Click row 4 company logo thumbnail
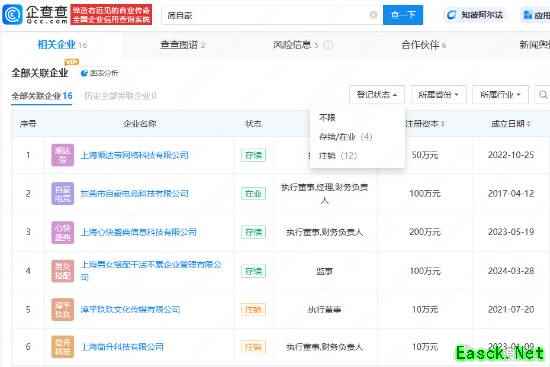The height and width of the screenshot is (367, 550). (63, 271)
